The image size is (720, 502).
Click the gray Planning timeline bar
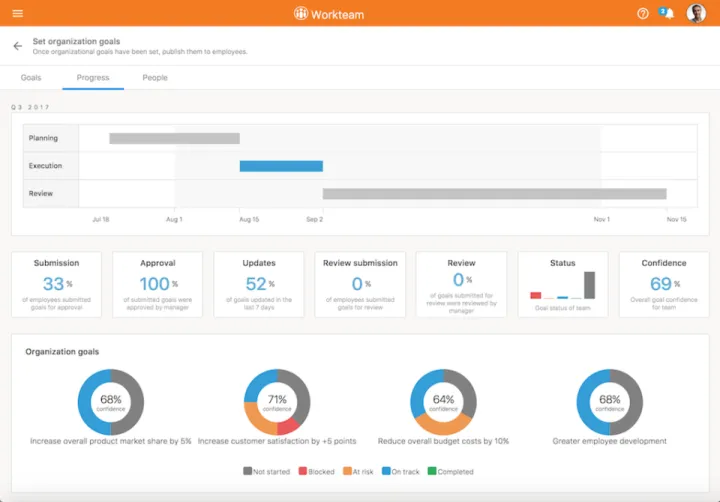(174, 138)
